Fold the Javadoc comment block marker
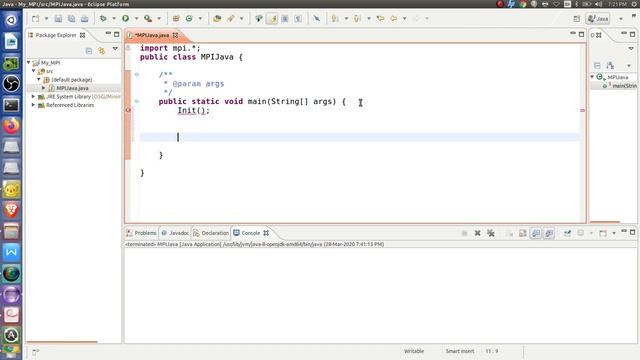The height and width of the screenshot is (360, 640). 137,74
